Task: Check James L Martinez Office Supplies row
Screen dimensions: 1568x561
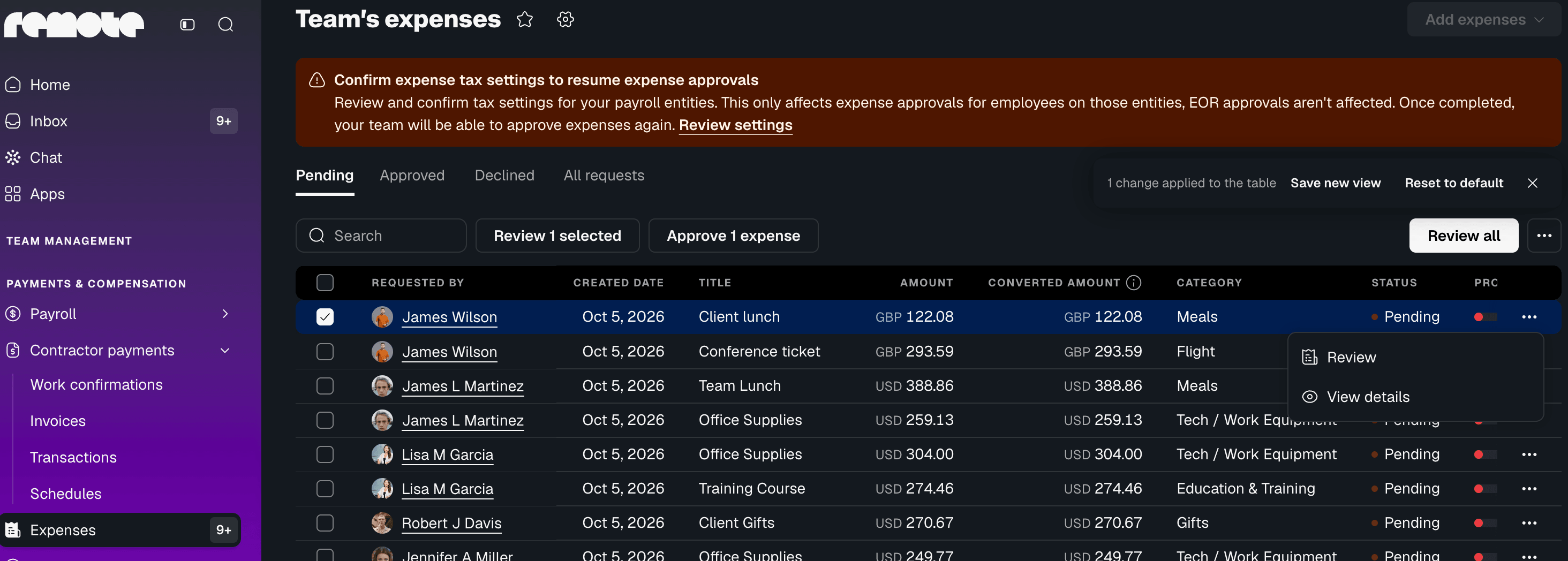Action: pos(325,420)
